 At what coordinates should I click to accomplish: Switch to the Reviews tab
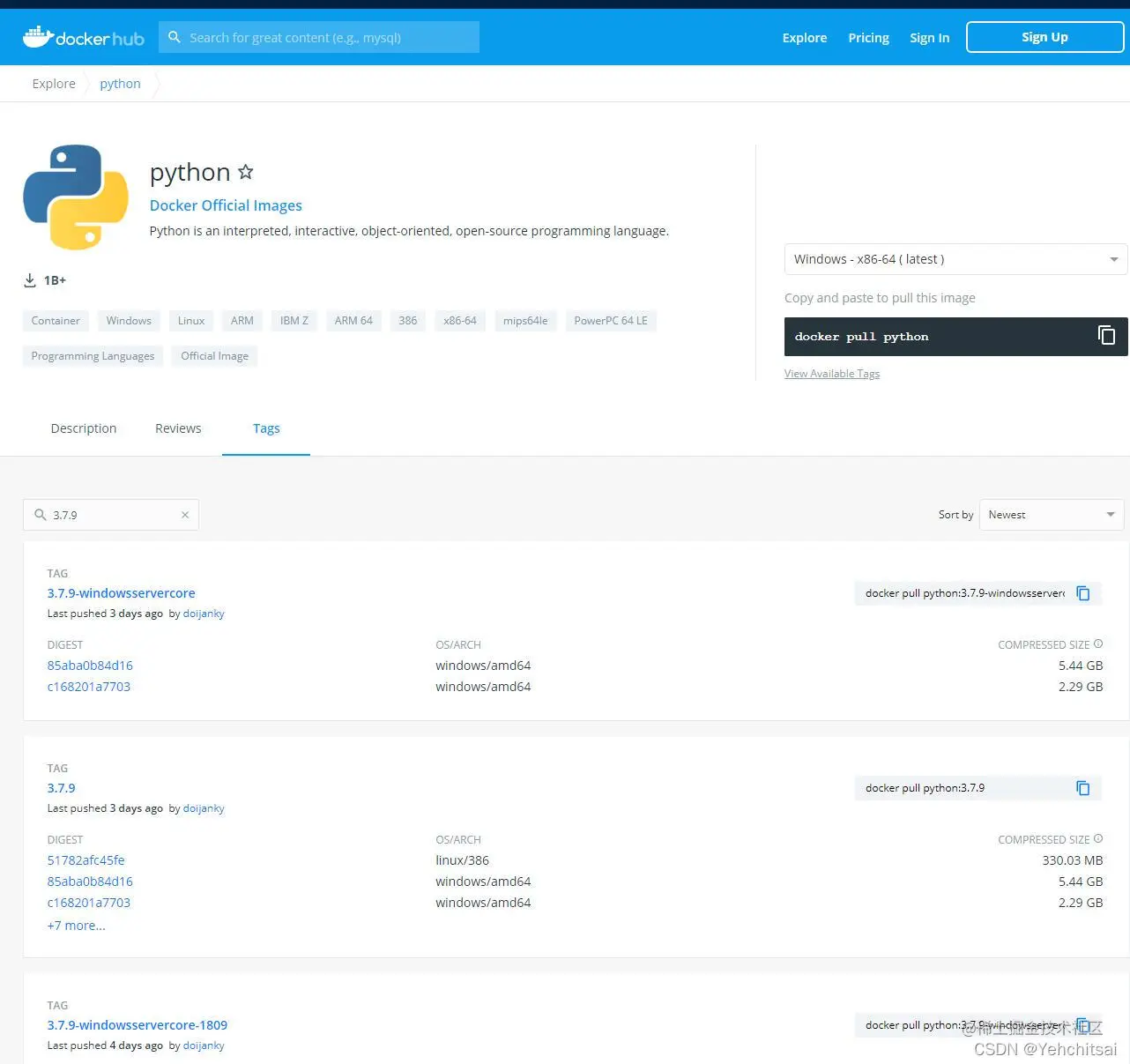(x=178, y=428)
